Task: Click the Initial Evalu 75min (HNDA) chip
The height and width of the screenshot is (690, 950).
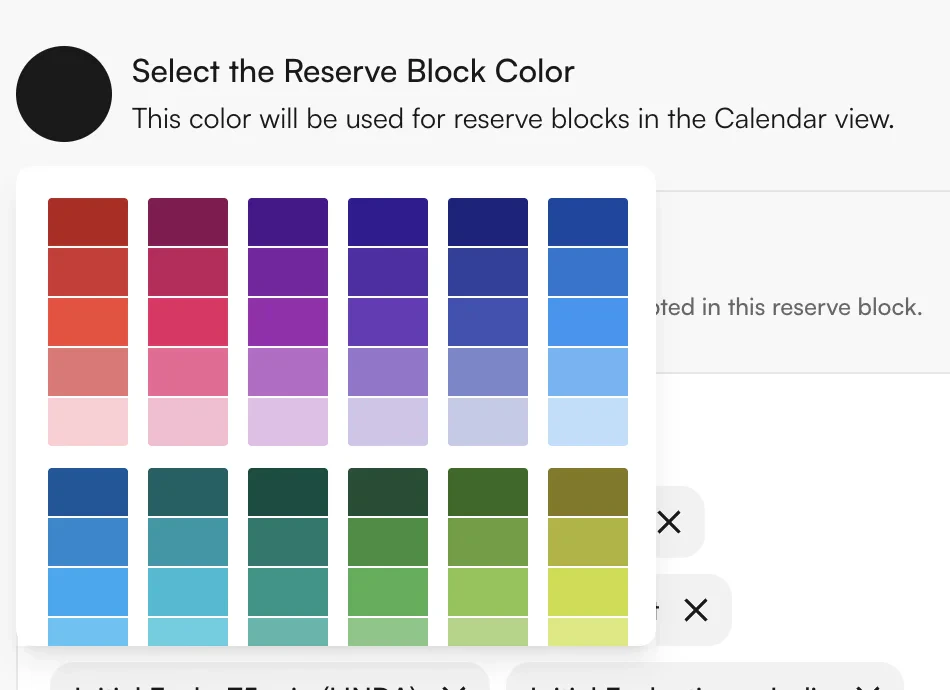Action: pos(250,682)
